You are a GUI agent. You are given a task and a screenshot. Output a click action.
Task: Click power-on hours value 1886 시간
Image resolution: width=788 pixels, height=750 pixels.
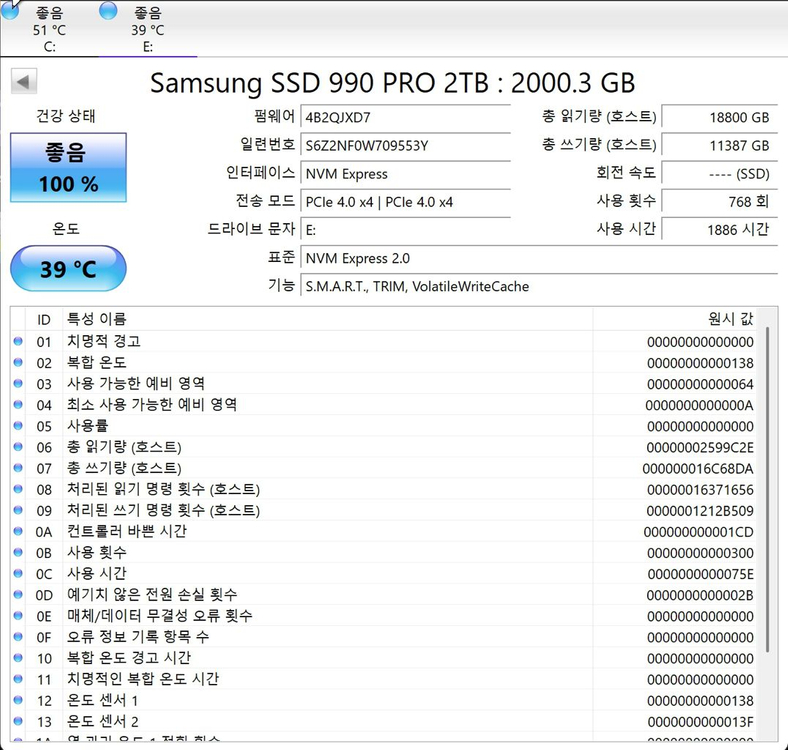(x=719, y=230)
